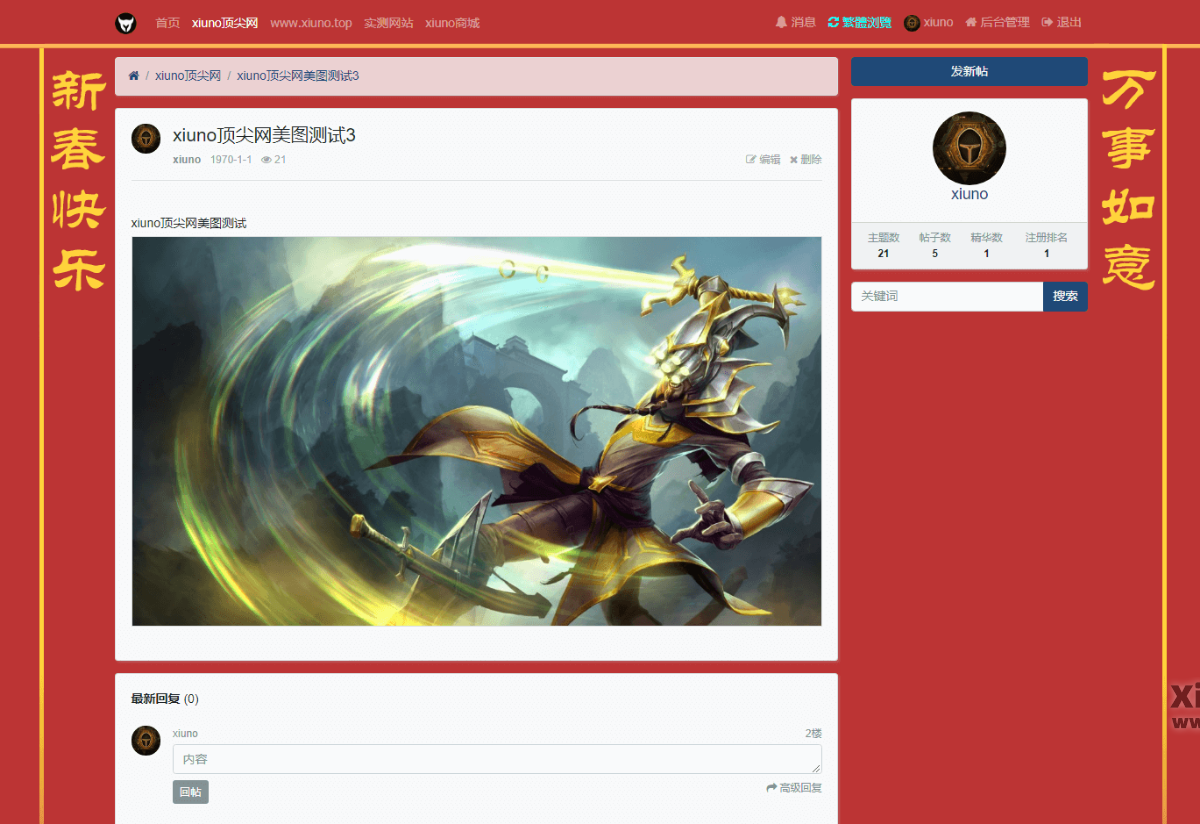Viewport: 1200px width, 824px height.
Task: Open the warrior artwork in the post
Action: click(476, 431)
